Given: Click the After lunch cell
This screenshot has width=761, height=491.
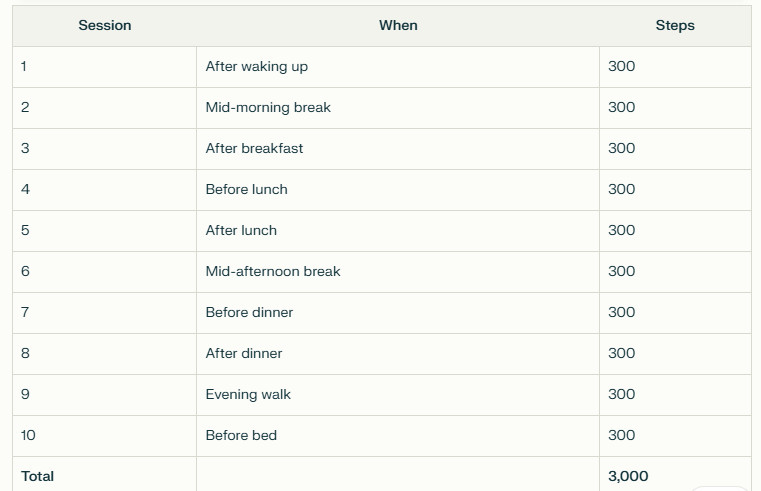Looking at the screenshot, I should [398, 231].
